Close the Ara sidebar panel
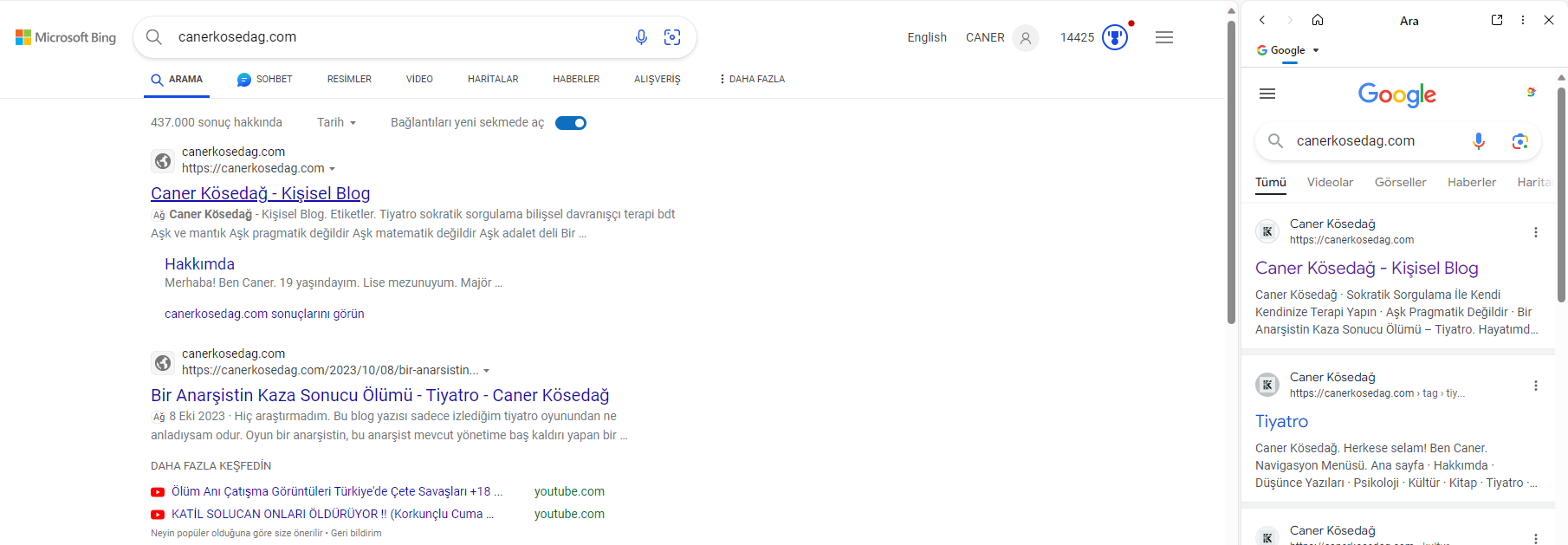The image size is (1568, 545). pyautogui.click(x=1549, y=20)
